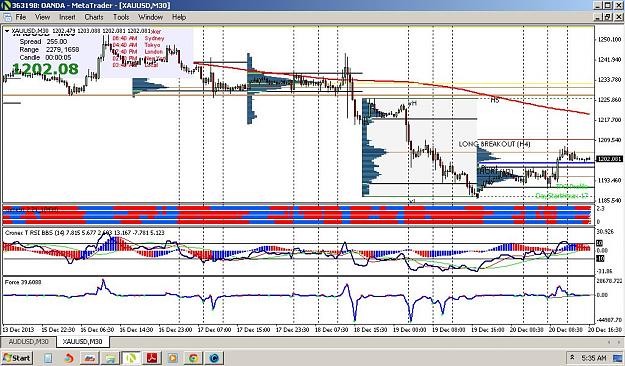Image resolution: width=625 pixels, height=366 pixels.
Task: Open the notepad document taskbar icon
Action: click(x=48, y=358)
